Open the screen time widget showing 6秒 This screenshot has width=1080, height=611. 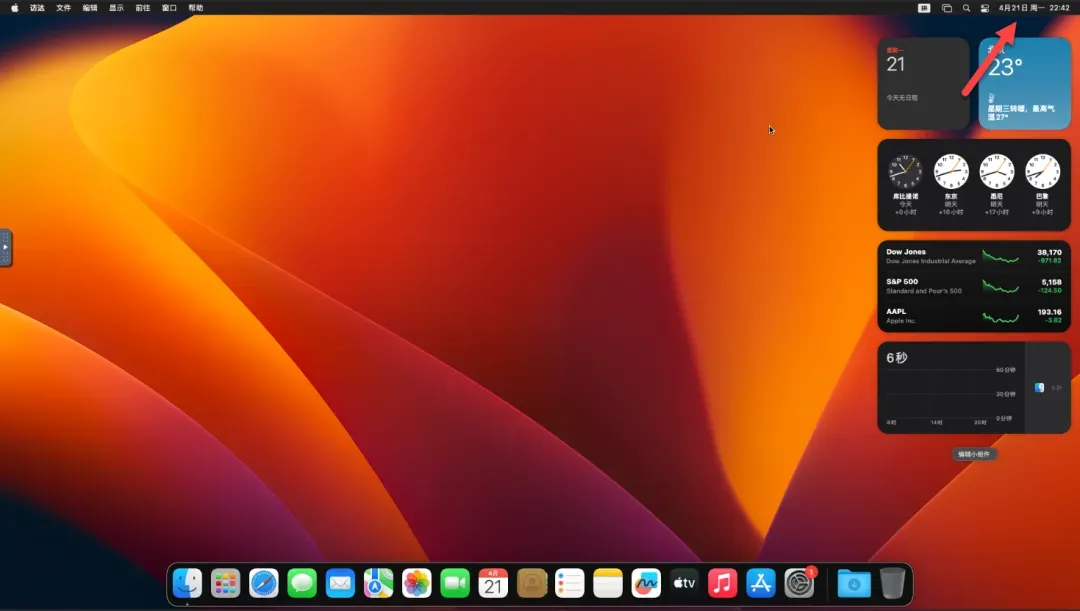click(974, 388)
